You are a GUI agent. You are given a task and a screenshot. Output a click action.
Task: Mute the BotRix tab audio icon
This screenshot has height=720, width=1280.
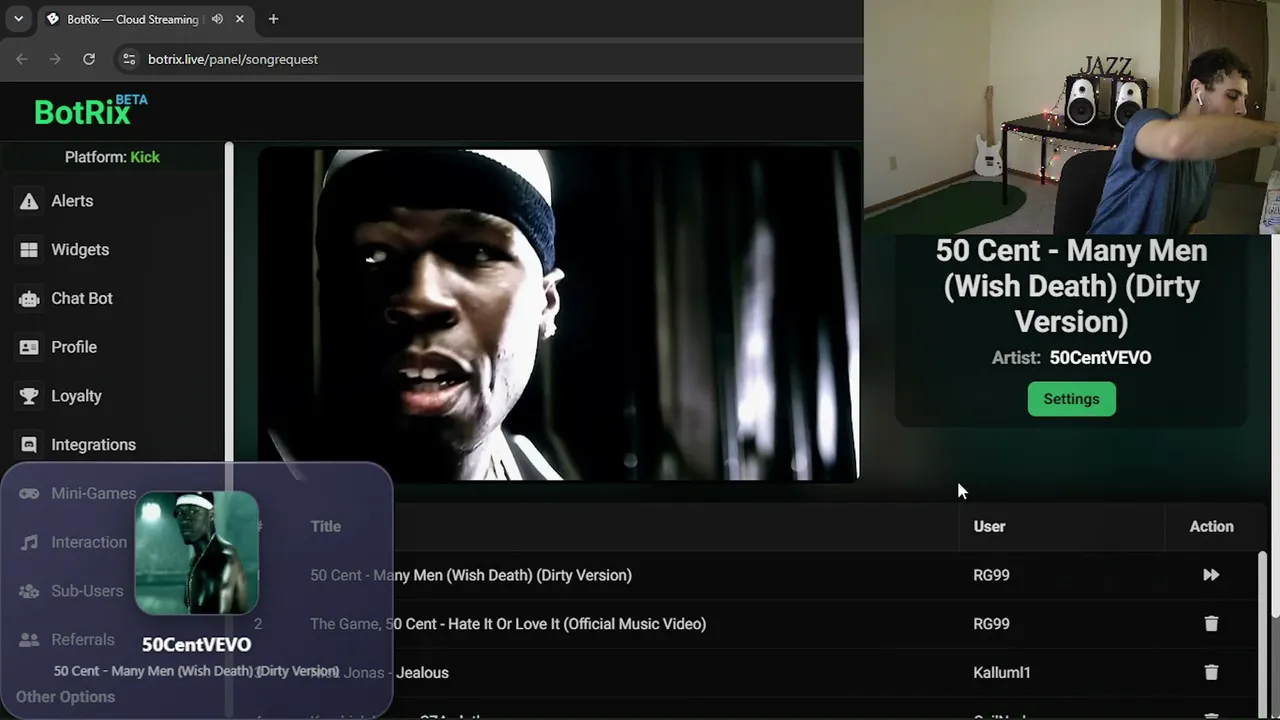[217, 19]
